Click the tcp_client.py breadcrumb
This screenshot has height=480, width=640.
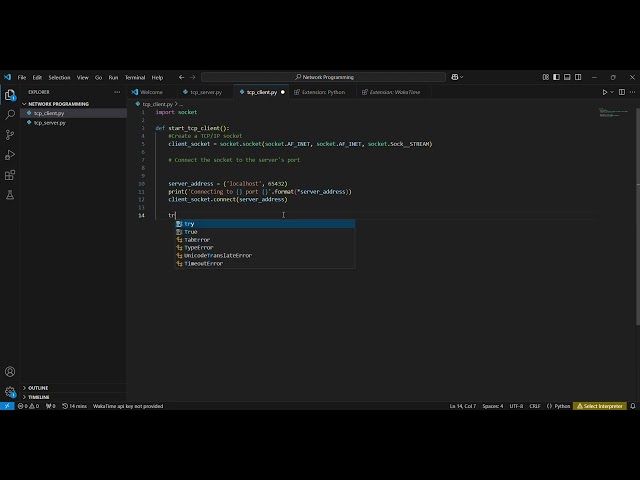click(158, 104)
